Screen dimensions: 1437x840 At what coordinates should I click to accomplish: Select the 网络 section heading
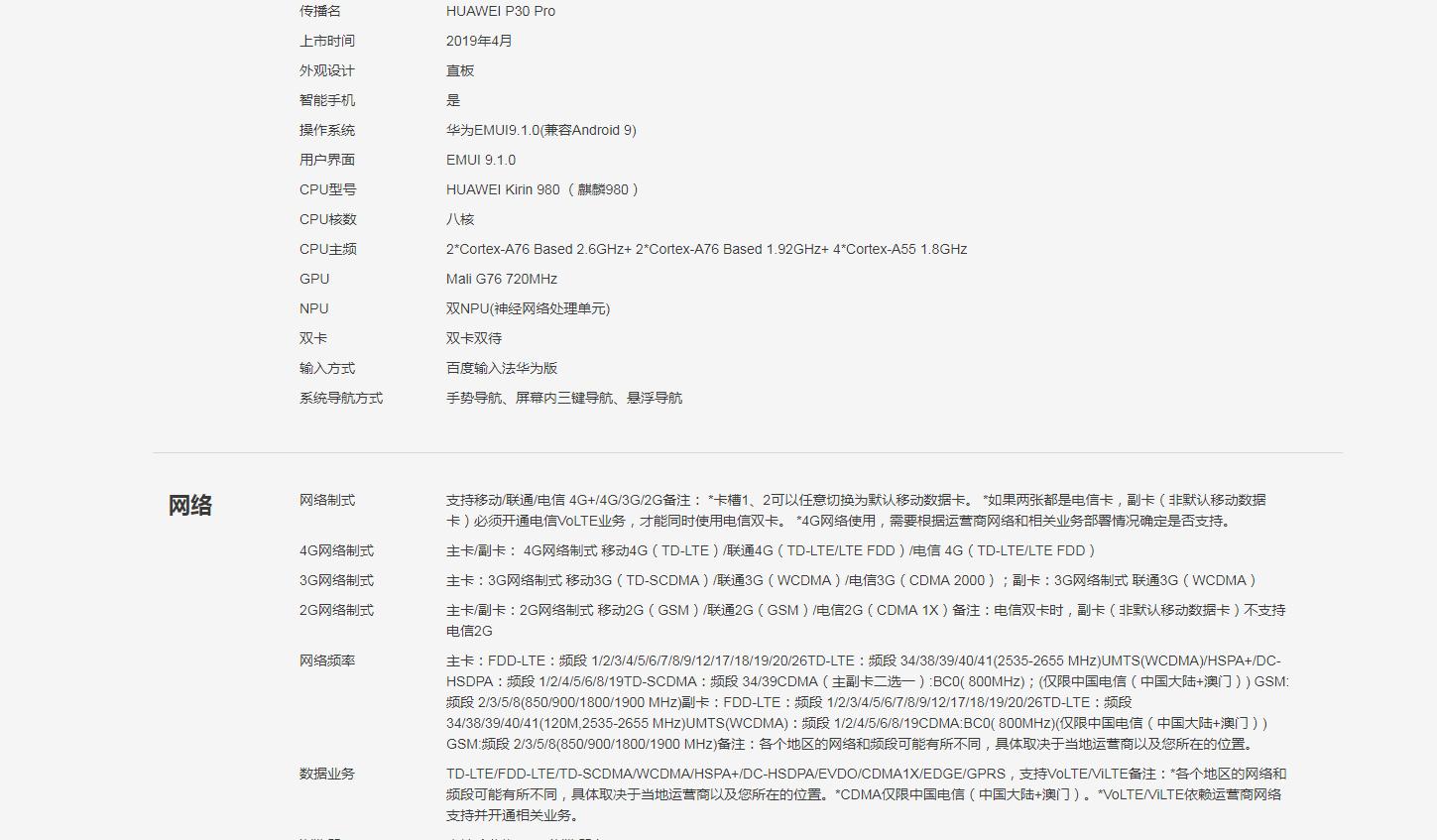click(x=190, y=505)
